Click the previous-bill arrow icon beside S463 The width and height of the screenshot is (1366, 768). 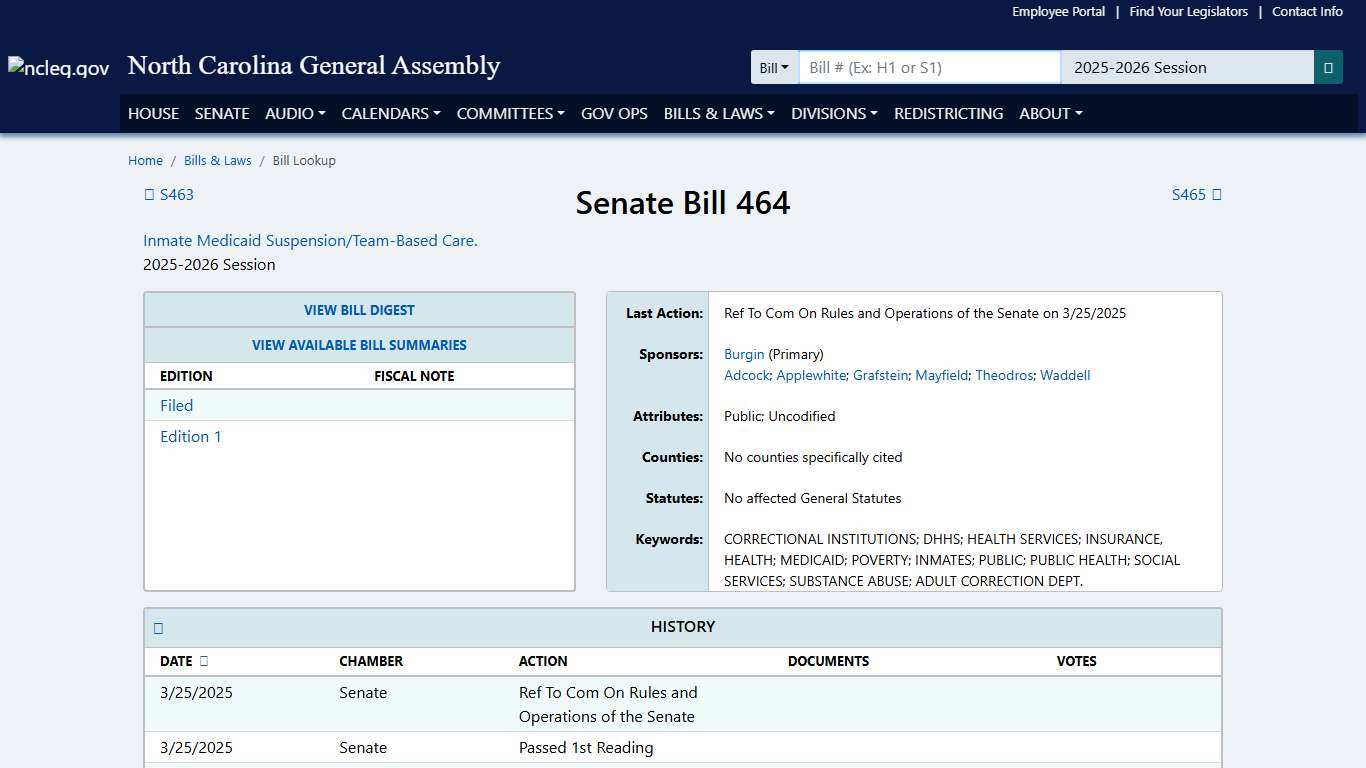[x=149, y=194]
